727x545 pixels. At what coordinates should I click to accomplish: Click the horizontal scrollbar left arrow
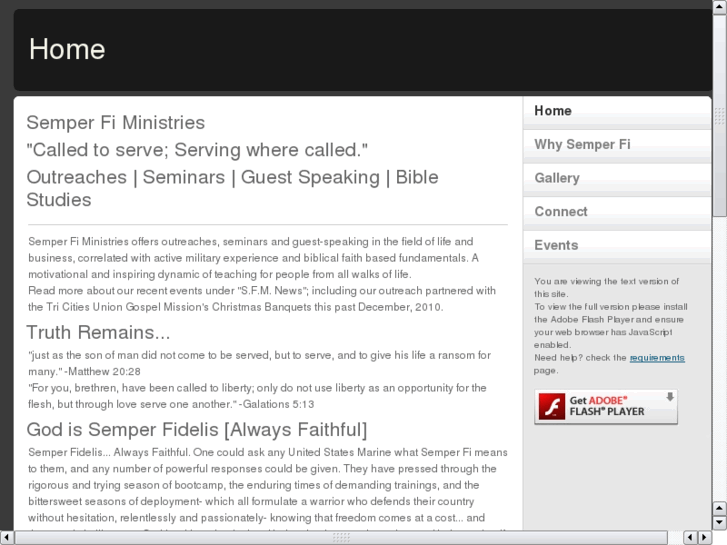(5, 538)
